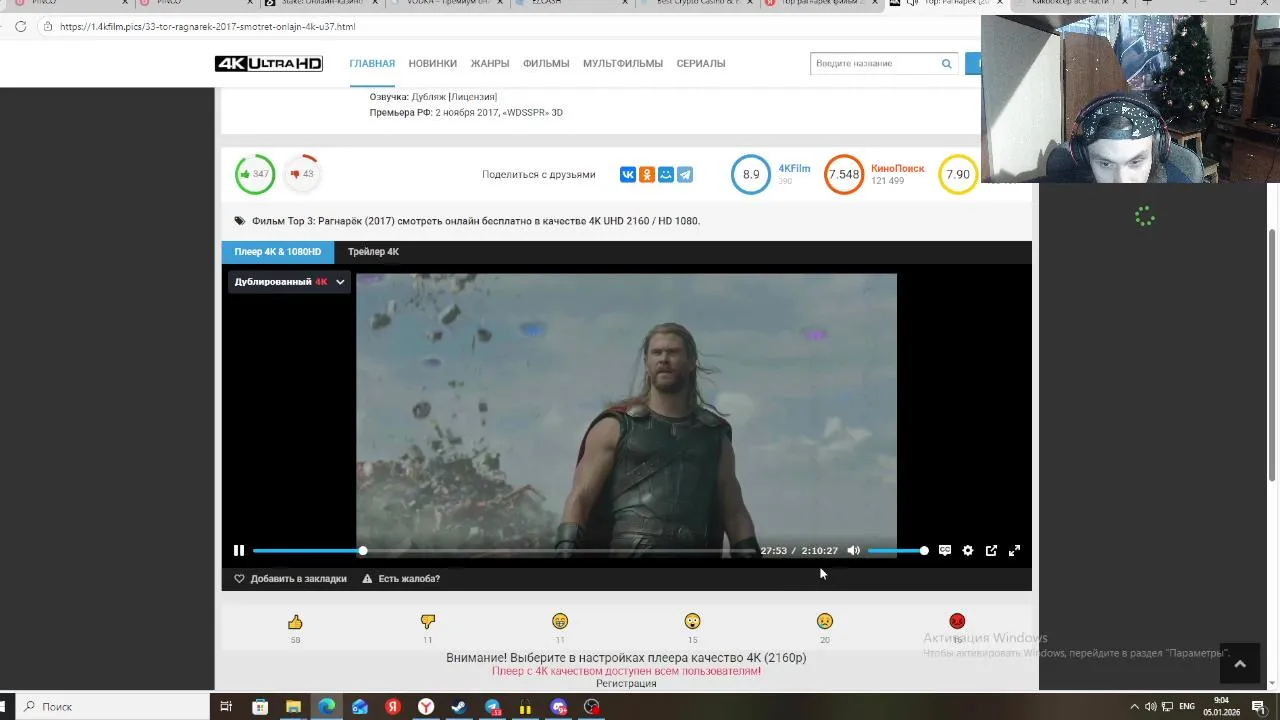Mute the player volume speaker icon

point(853,551)
